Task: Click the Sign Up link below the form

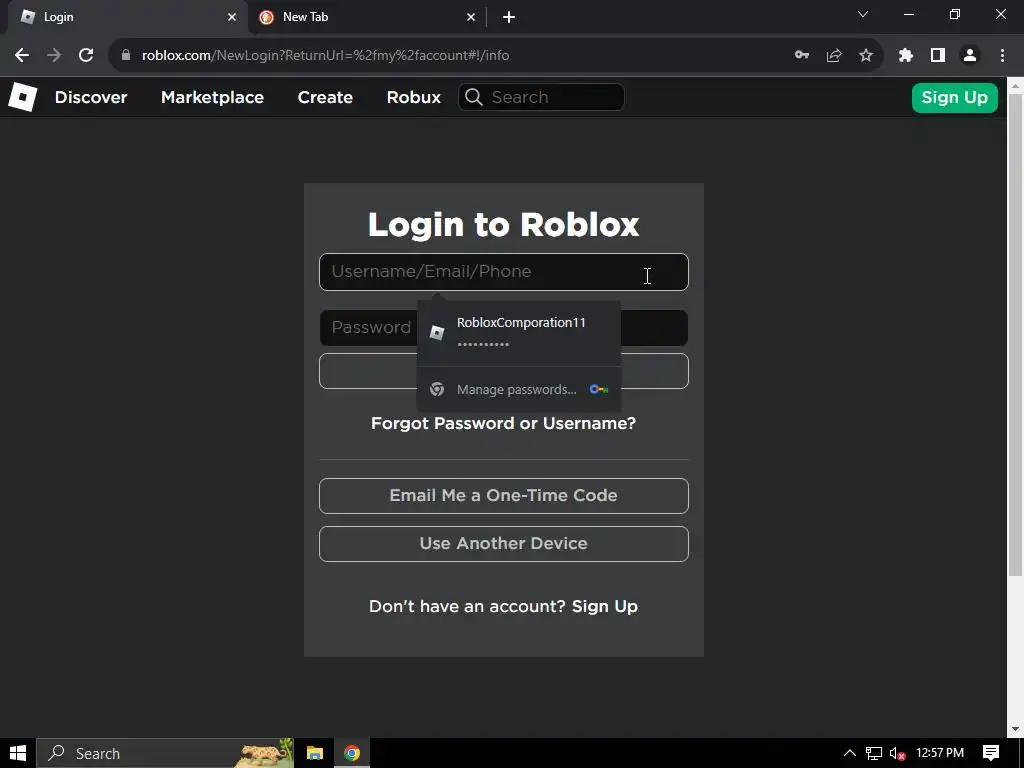Action: coord(605,606)
